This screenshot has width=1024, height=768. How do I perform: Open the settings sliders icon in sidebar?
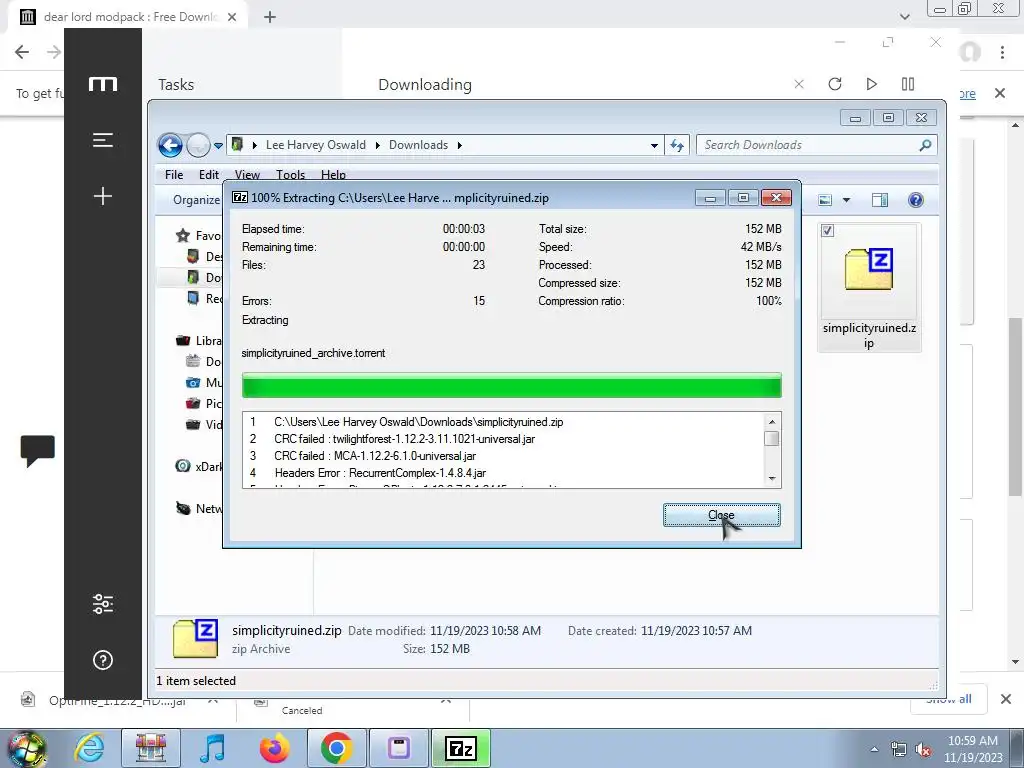click(103, 604)
